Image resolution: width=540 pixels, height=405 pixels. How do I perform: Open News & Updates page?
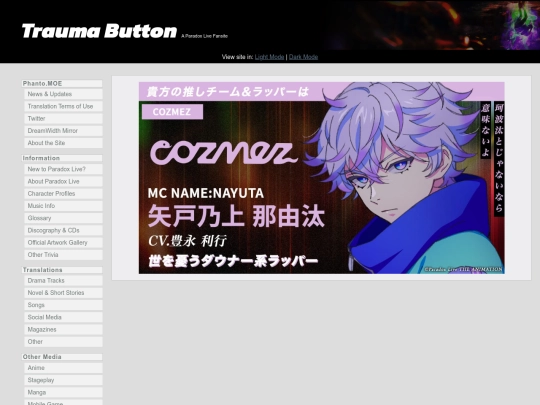pyautogui.click(x=63, y=94)
